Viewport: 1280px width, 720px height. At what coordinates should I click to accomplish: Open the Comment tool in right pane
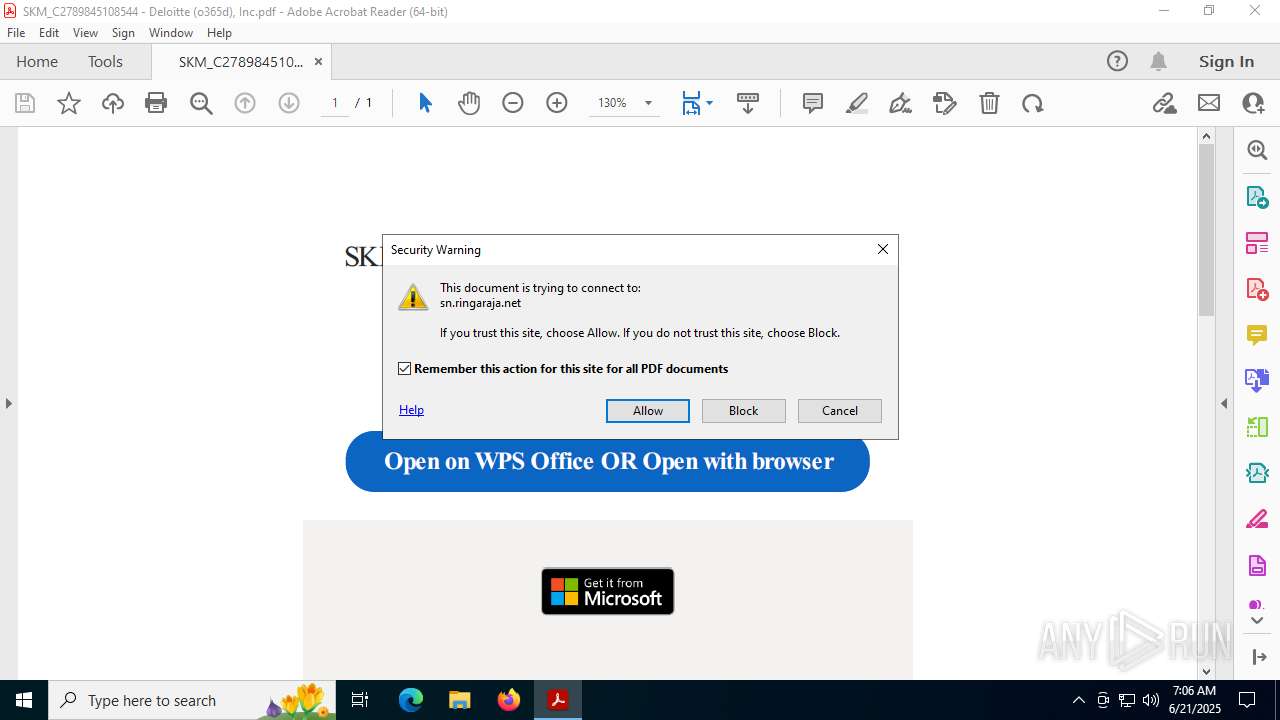(x=1257, y=334)
